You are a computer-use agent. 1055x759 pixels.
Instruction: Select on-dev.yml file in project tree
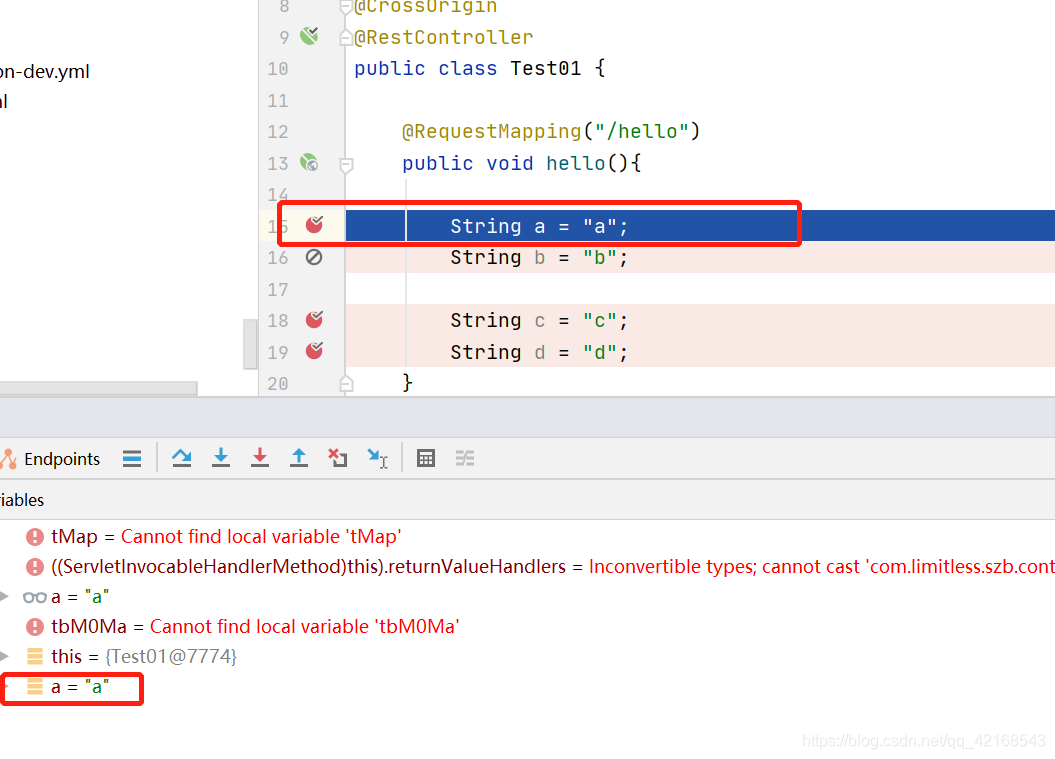pyautogui.click(x=44, y=71)
